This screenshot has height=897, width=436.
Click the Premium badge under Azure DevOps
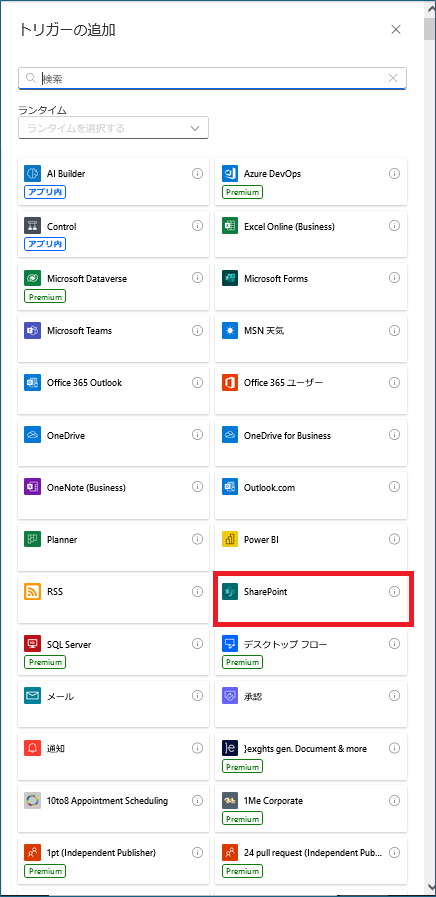(242, 192)
